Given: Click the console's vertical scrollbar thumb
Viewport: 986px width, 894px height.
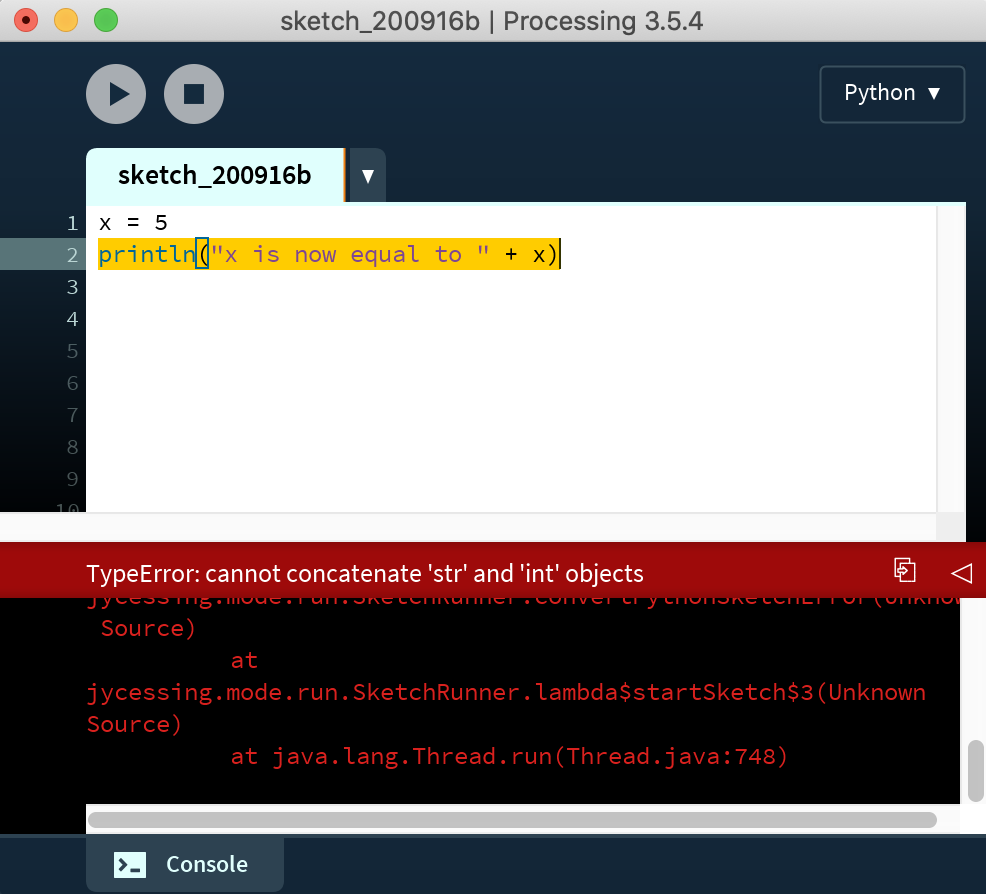Looking at the screenshot, I should click(975, 770).
